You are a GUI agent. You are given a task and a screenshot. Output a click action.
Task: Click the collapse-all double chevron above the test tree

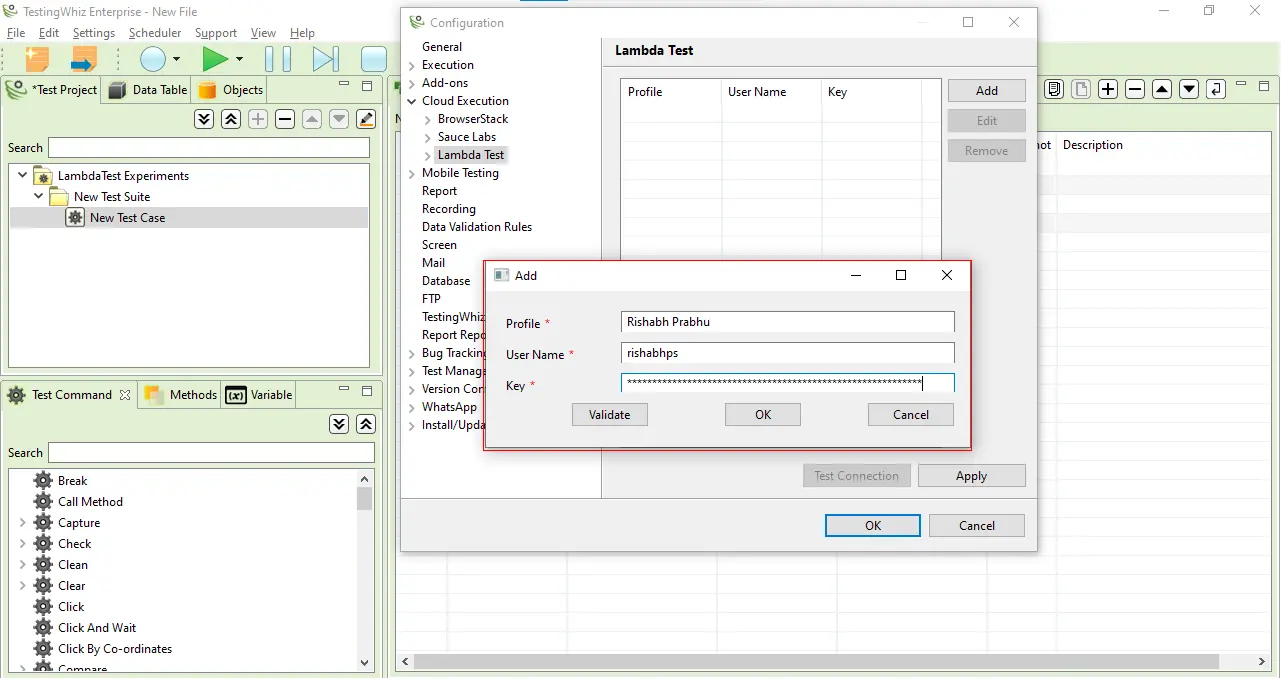pyautogui.click(x=231, y=118)
